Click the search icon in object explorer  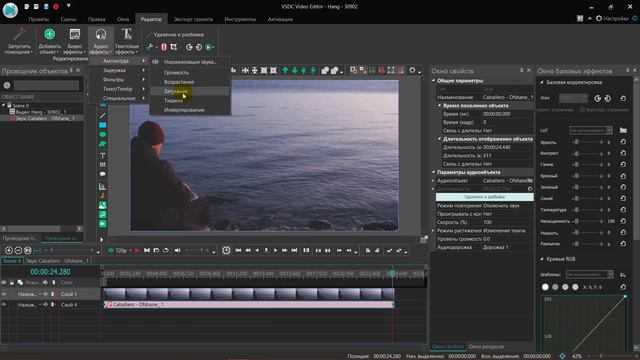(x=7, y=85)
